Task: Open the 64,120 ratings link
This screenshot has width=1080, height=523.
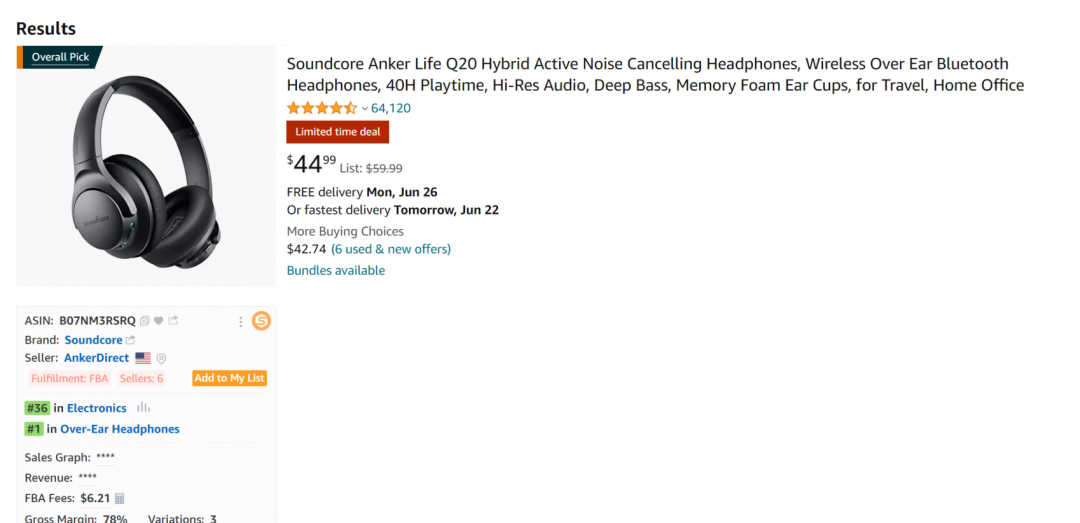Action: 391,108
